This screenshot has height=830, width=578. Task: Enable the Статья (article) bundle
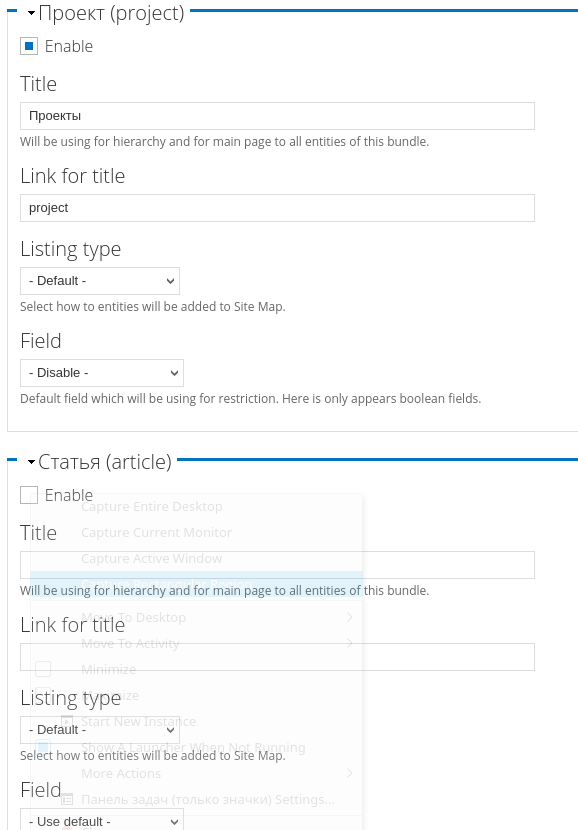29,495
